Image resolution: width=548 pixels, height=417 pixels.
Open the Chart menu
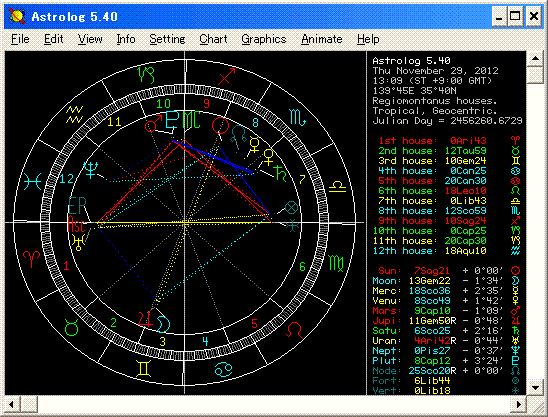tap(213, 39)
